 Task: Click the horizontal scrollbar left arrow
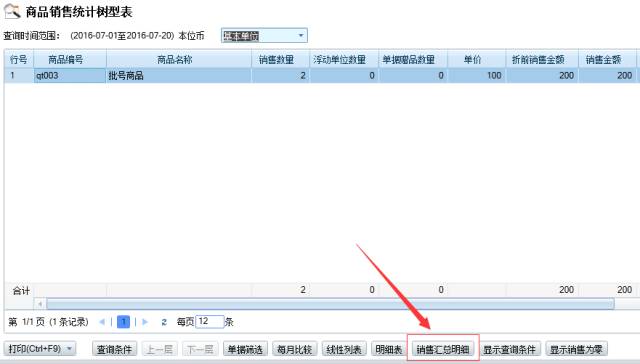pos(40,304)
